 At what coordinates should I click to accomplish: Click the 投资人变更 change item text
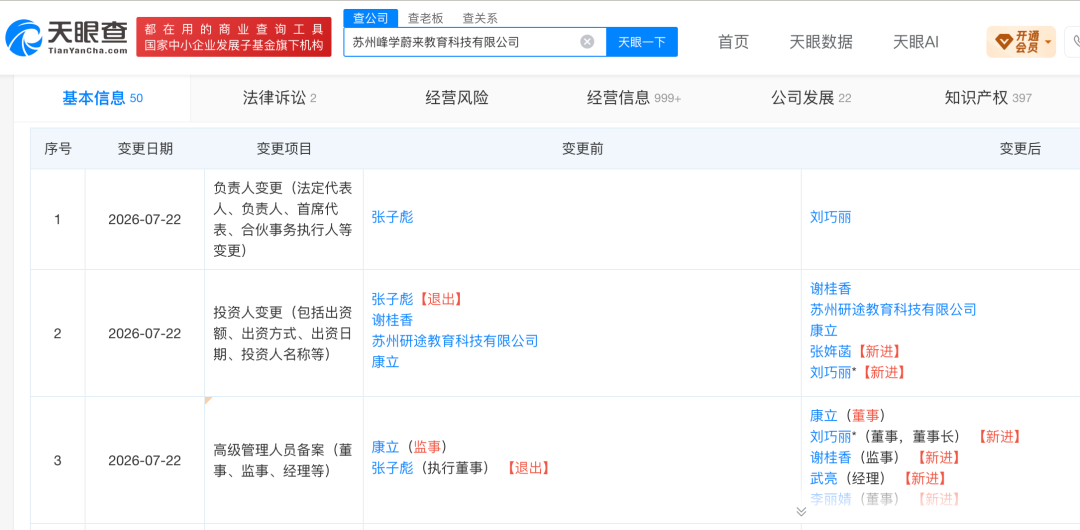click(x=283, y=333)
